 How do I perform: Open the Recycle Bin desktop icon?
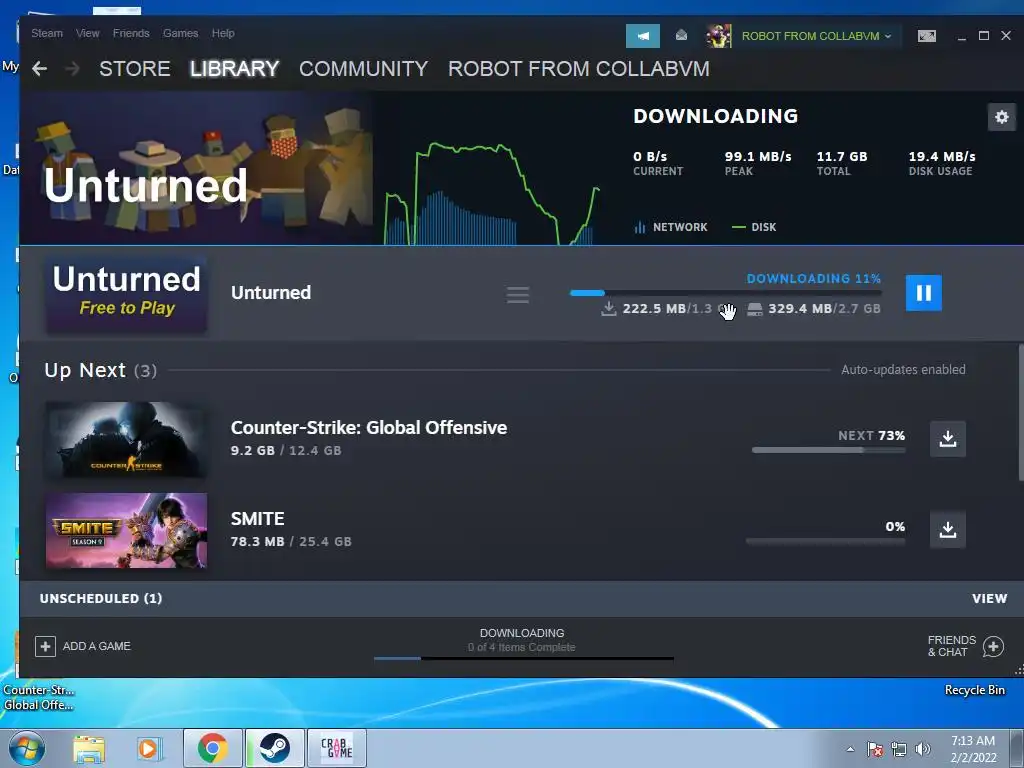(x=974, y=690)
